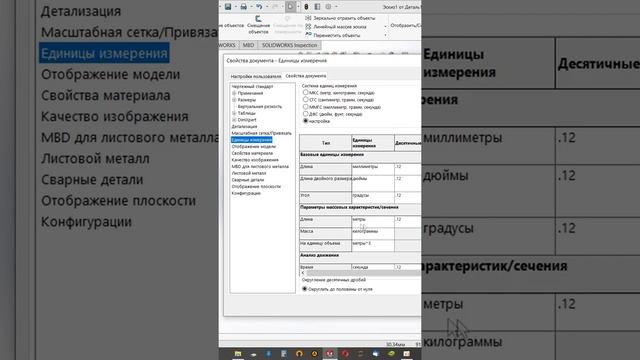Open the дюймы dual dimension unit cell
The width and height of the screenshot is (640, 360).
373,183
